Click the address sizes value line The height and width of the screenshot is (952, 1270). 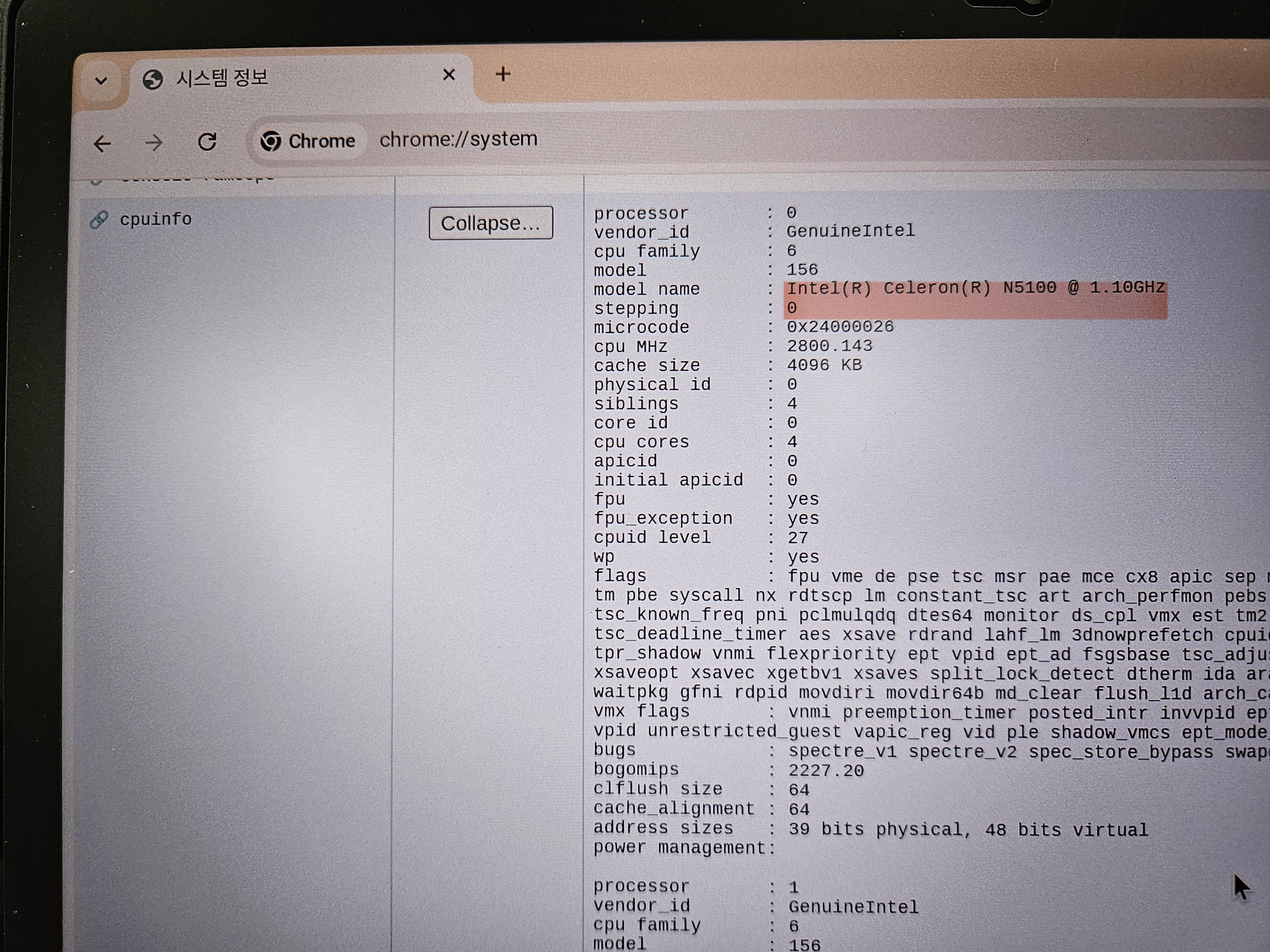pyautogui.click(x=968, y=829)
